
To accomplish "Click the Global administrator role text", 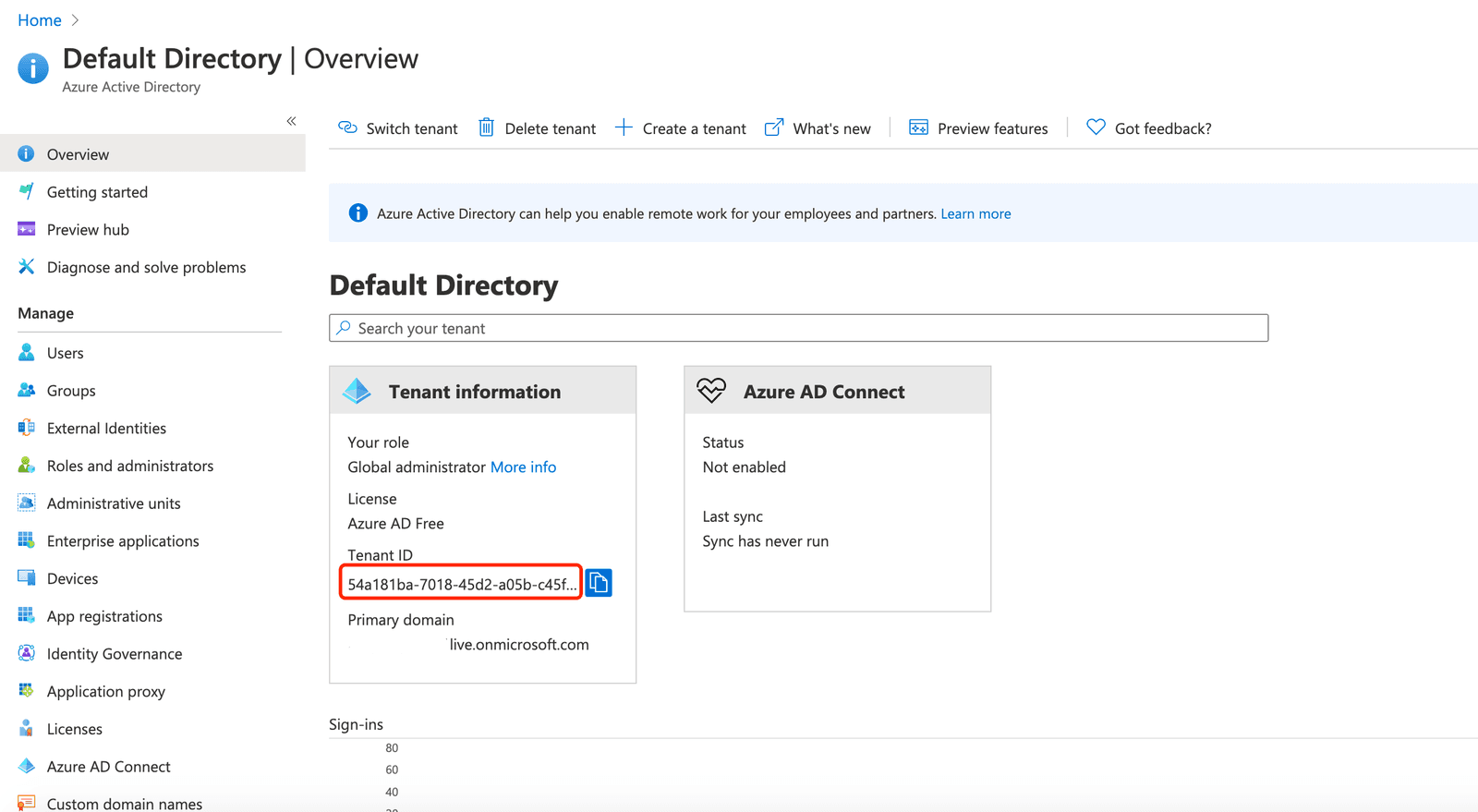I will [x=417, y=467].
